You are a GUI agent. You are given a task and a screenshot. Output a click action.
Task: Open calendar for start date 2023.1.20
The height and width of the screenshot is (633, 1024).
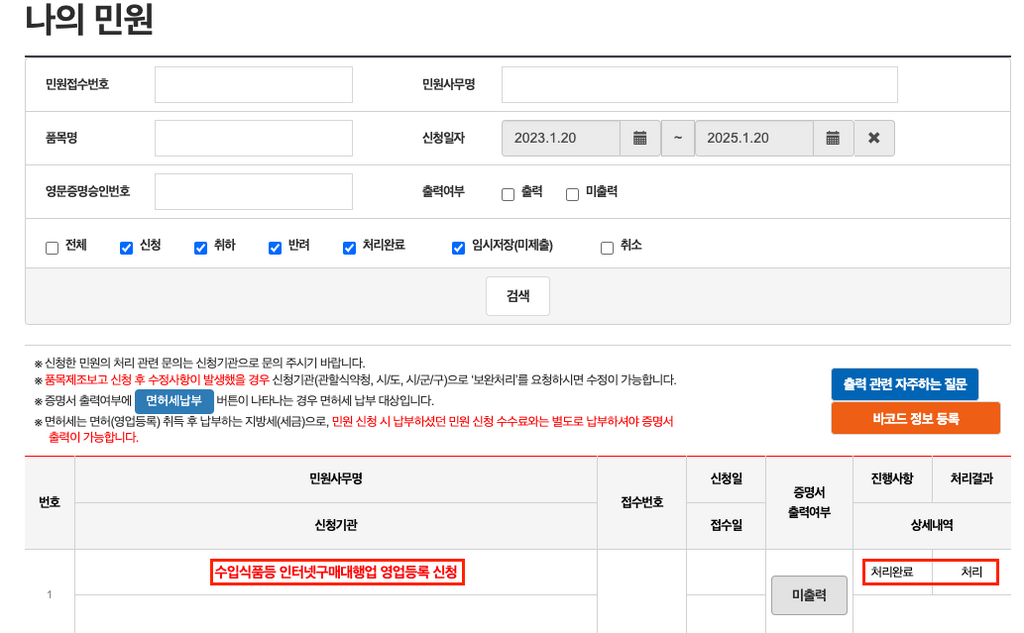(x=640, y=138)
